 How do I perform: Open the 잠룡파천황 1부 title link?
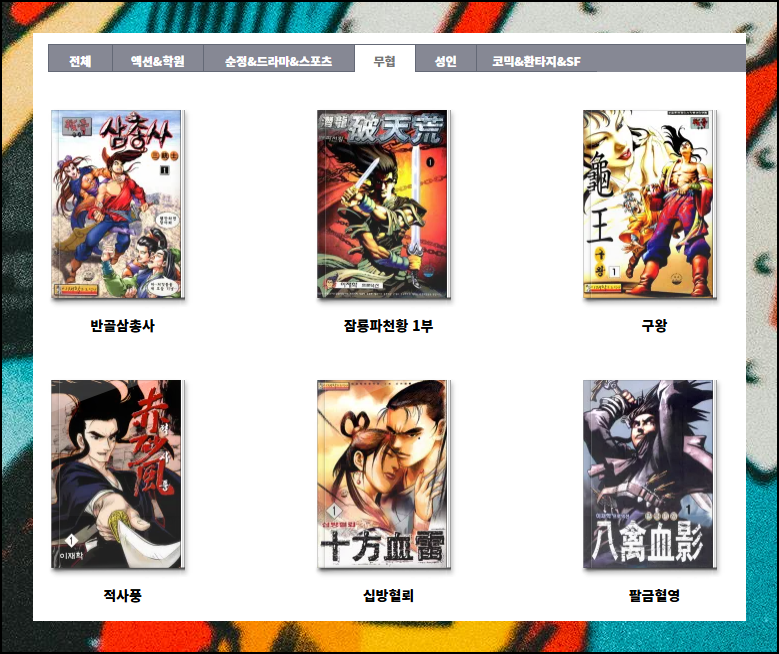pos(389,326)
